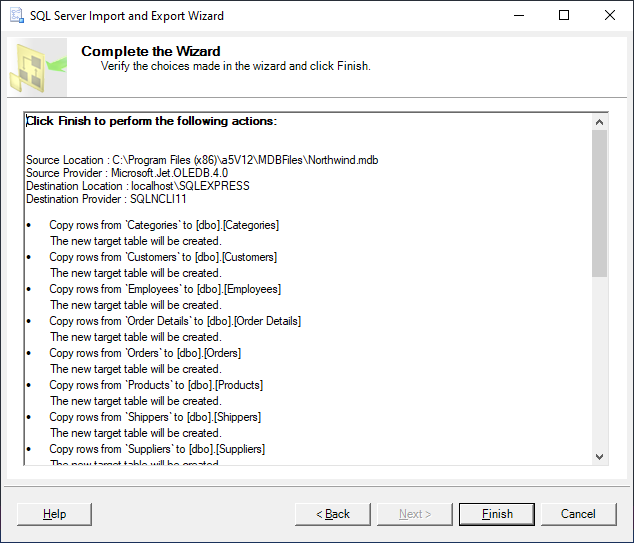Click 'Copy rows from Products' line
This screenshot has height=543, width=634.
[x=156, y=385]
